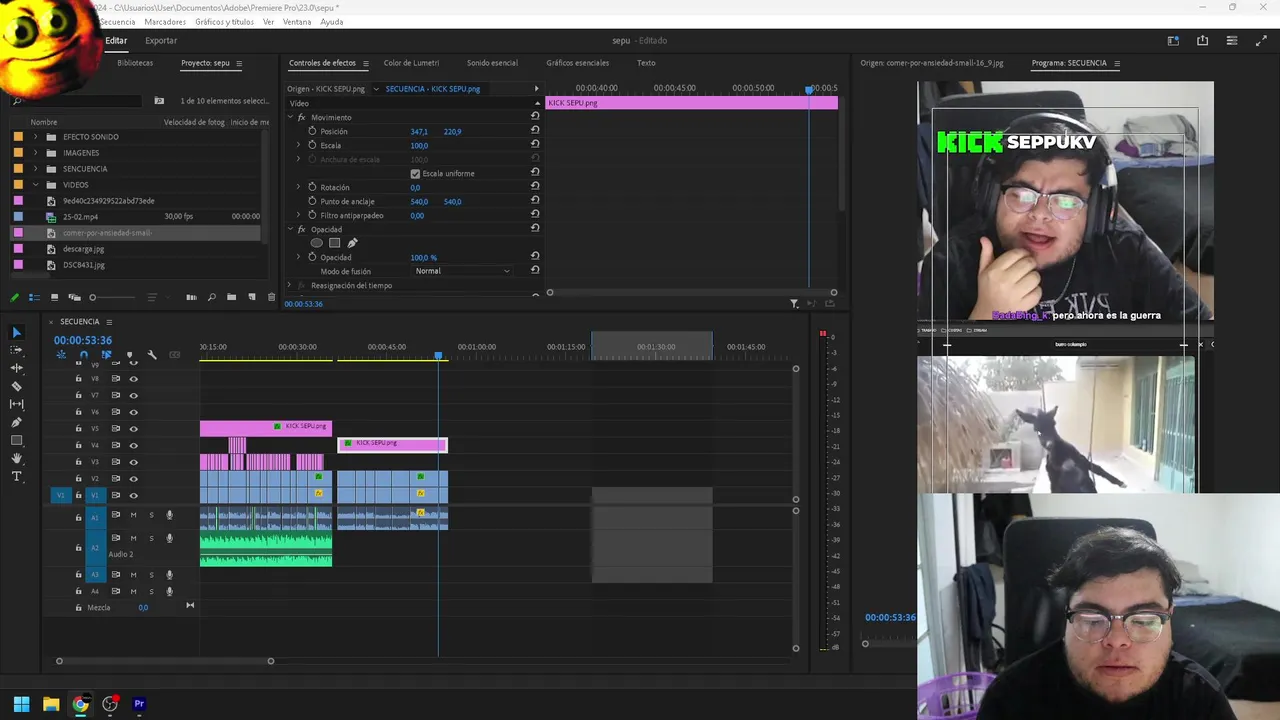The image size is (1280, 720).
Task: Add a marker in the timeline
Action: point(129,355)
